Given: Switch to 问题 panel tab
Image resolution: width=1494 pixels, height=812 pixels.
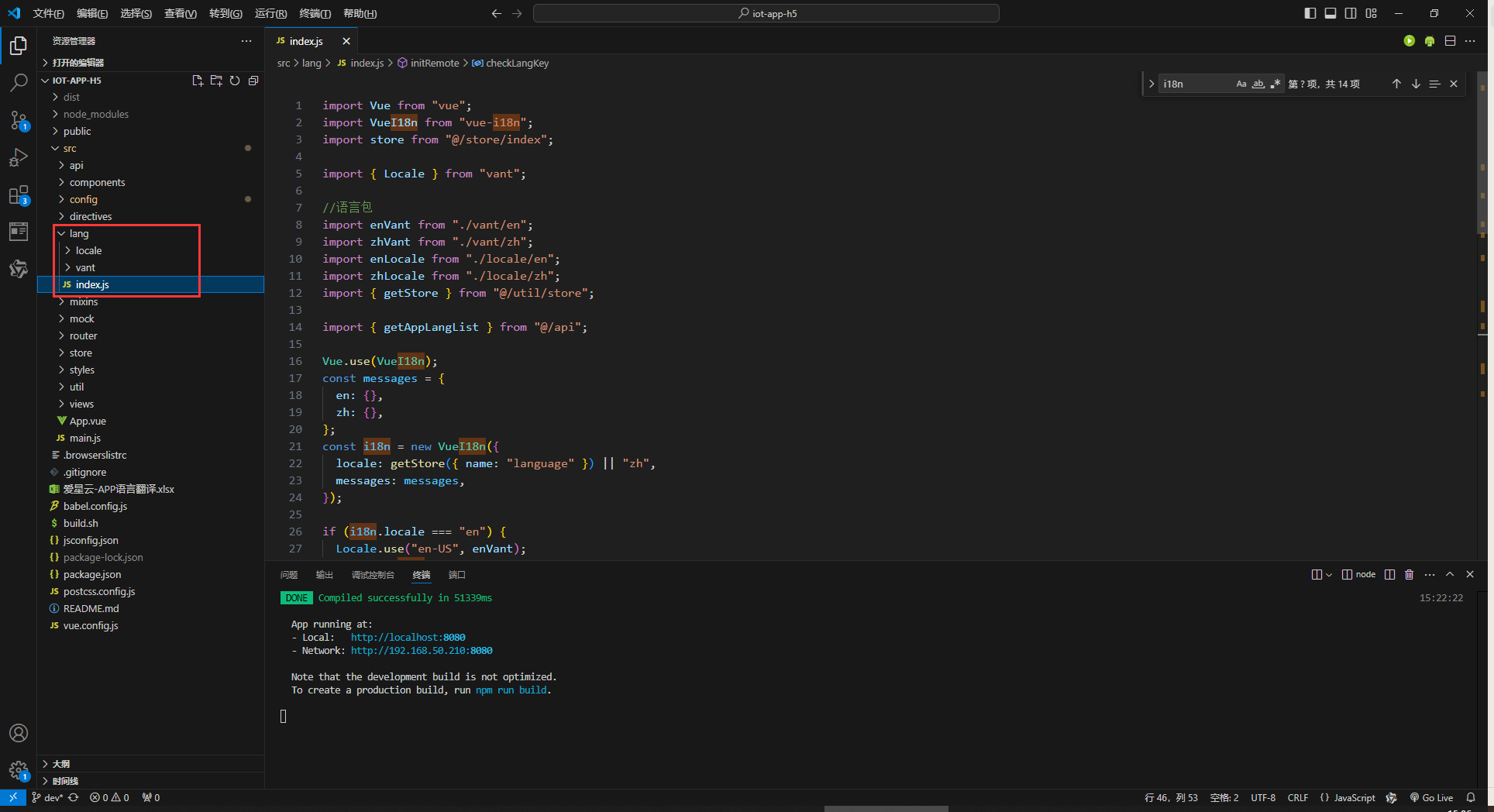Looking at the screenshot, I should click(289, 575).
